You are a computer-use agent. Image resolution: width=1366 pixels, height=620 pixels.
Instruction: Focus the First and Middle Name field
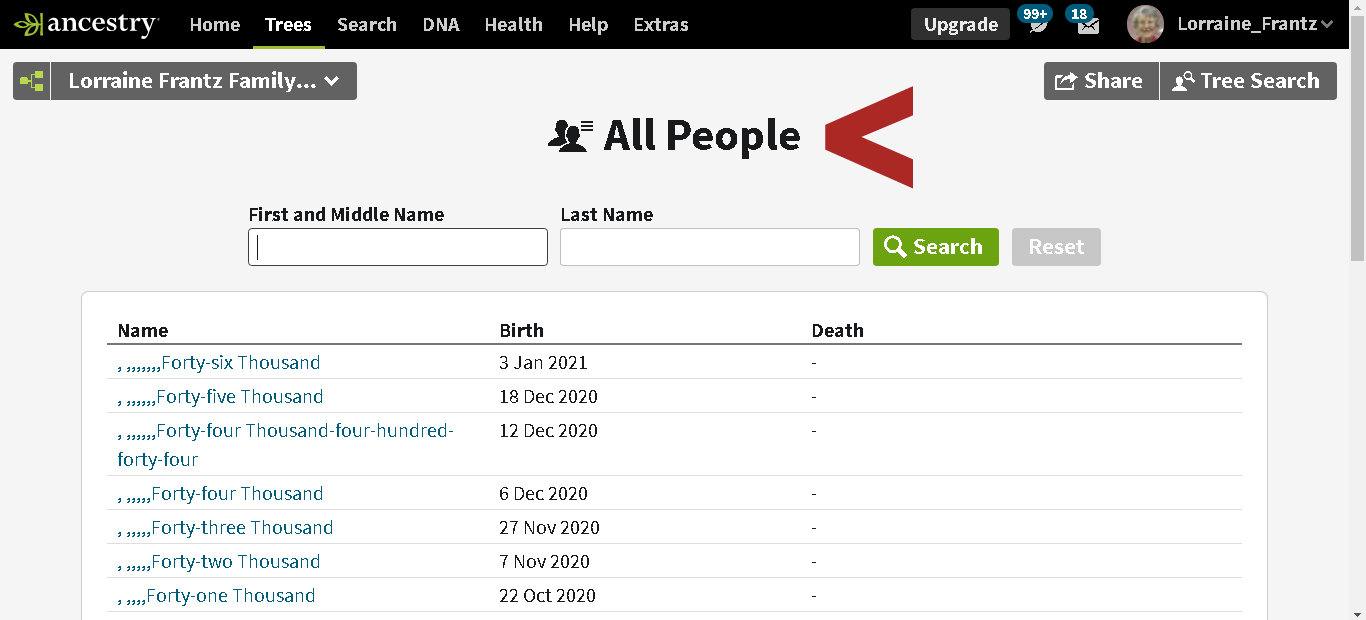point(398,247)
